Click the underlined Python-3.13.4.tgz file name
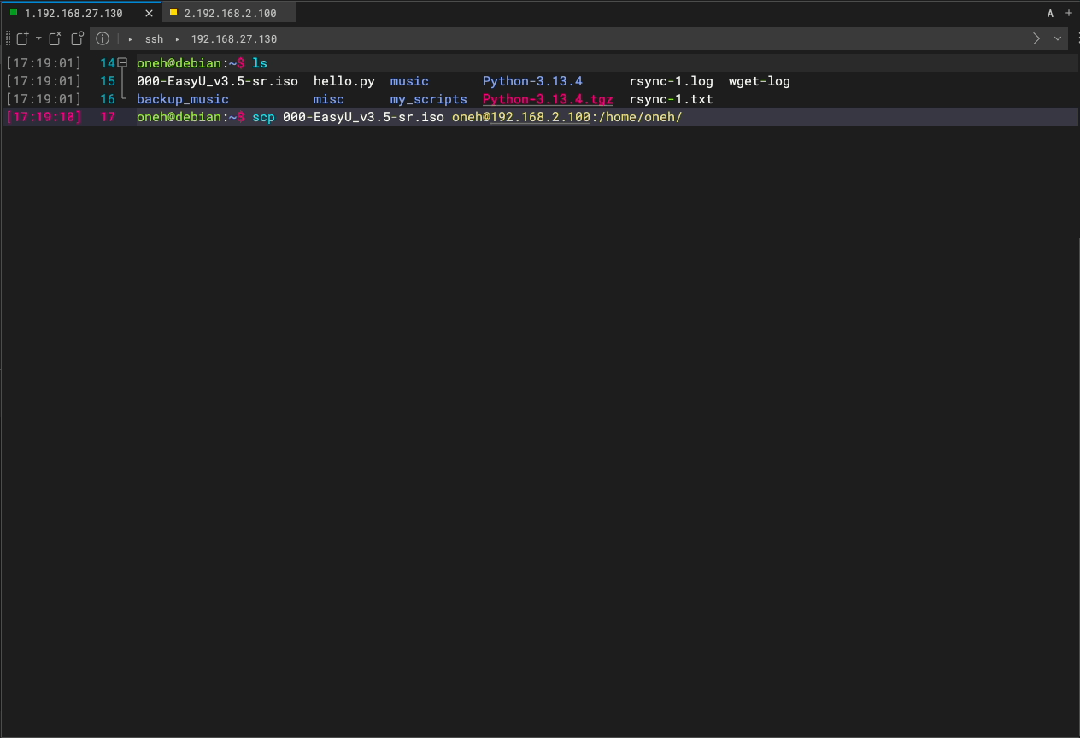 (x=548, y=99)
